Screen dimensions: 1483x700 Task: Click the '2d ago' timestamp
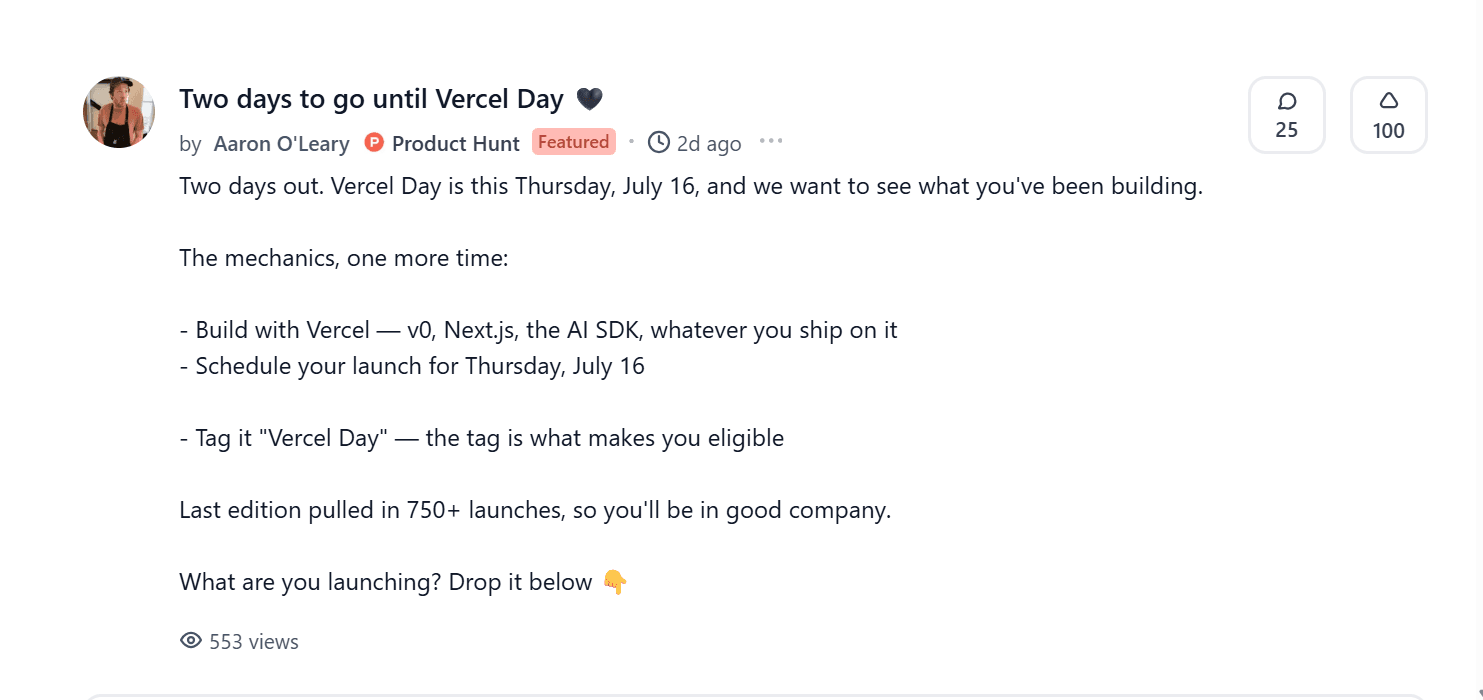(709, 144)
